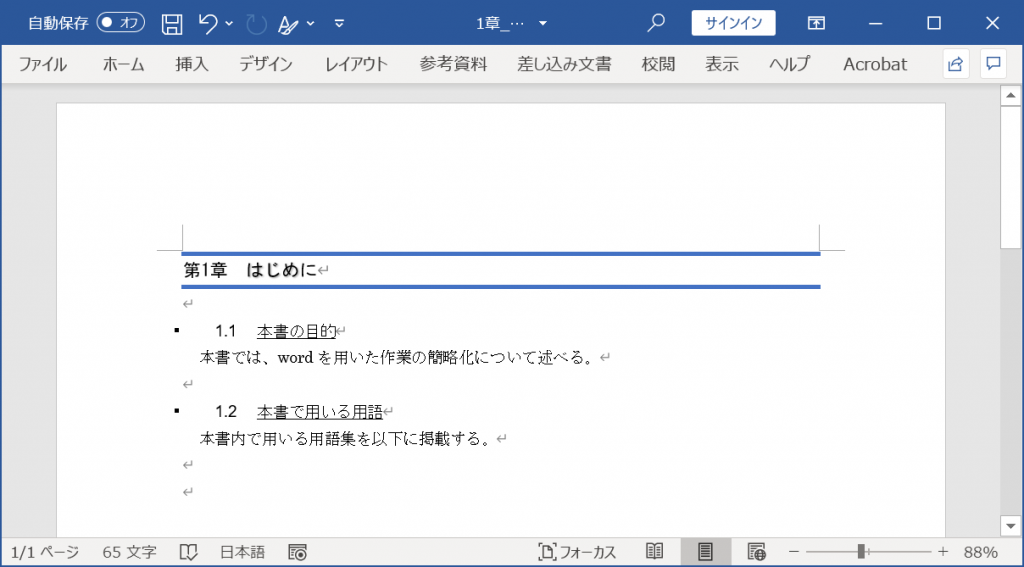Image resolution: width=1024 pixels, height=567 pixels.
Task: Click heading text 本書の目的
Action: coord(296,331)
